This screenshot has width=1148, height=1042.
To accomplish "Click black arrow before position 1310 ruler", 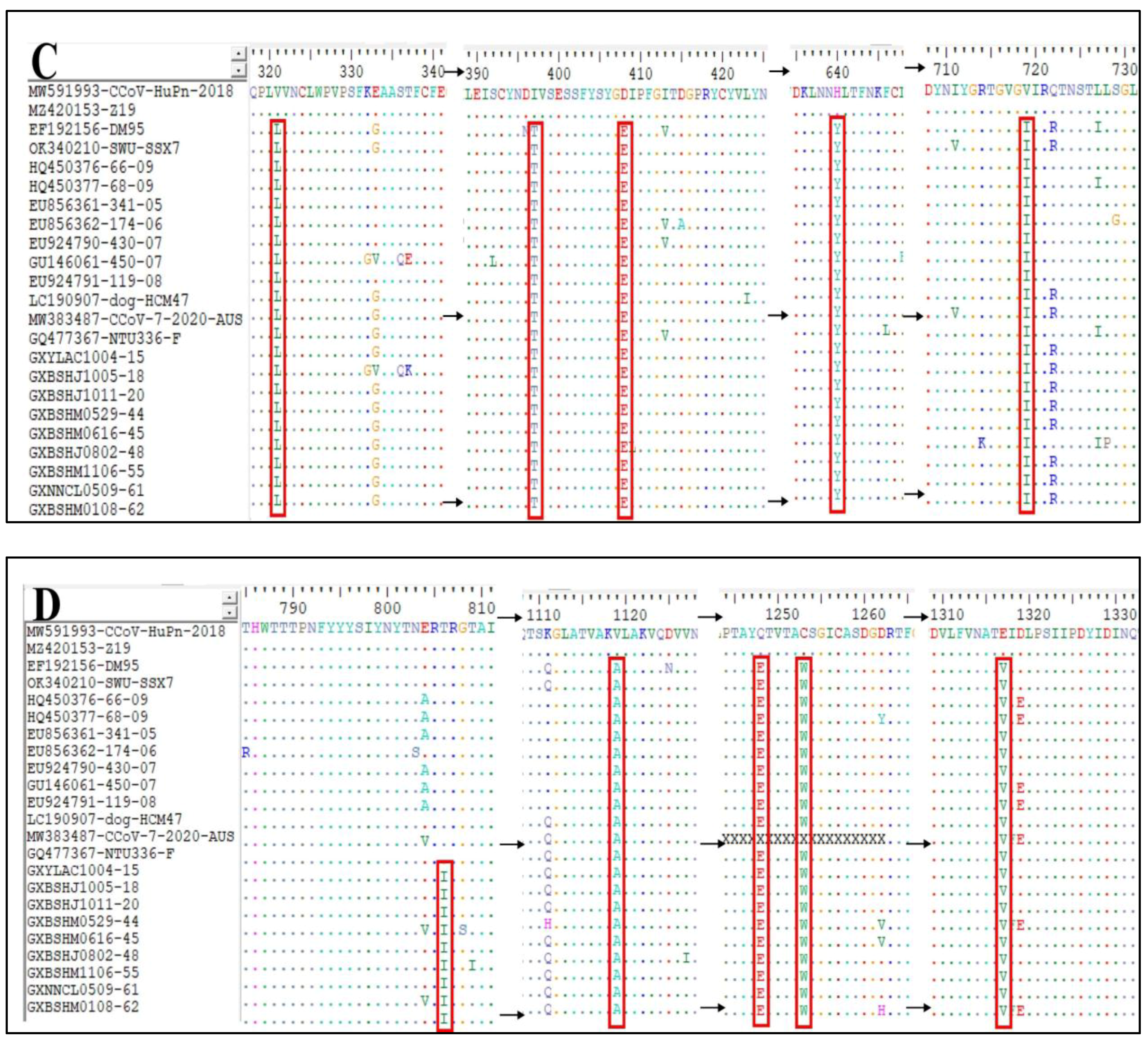I will point(915,617).
